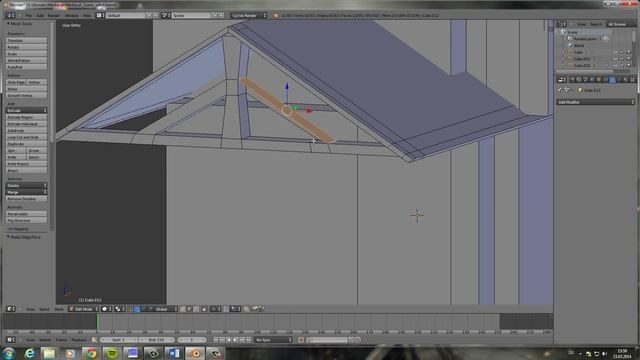640x360 pixels.
Task: Open the Help menu
Action: click(x=87, y=16)
